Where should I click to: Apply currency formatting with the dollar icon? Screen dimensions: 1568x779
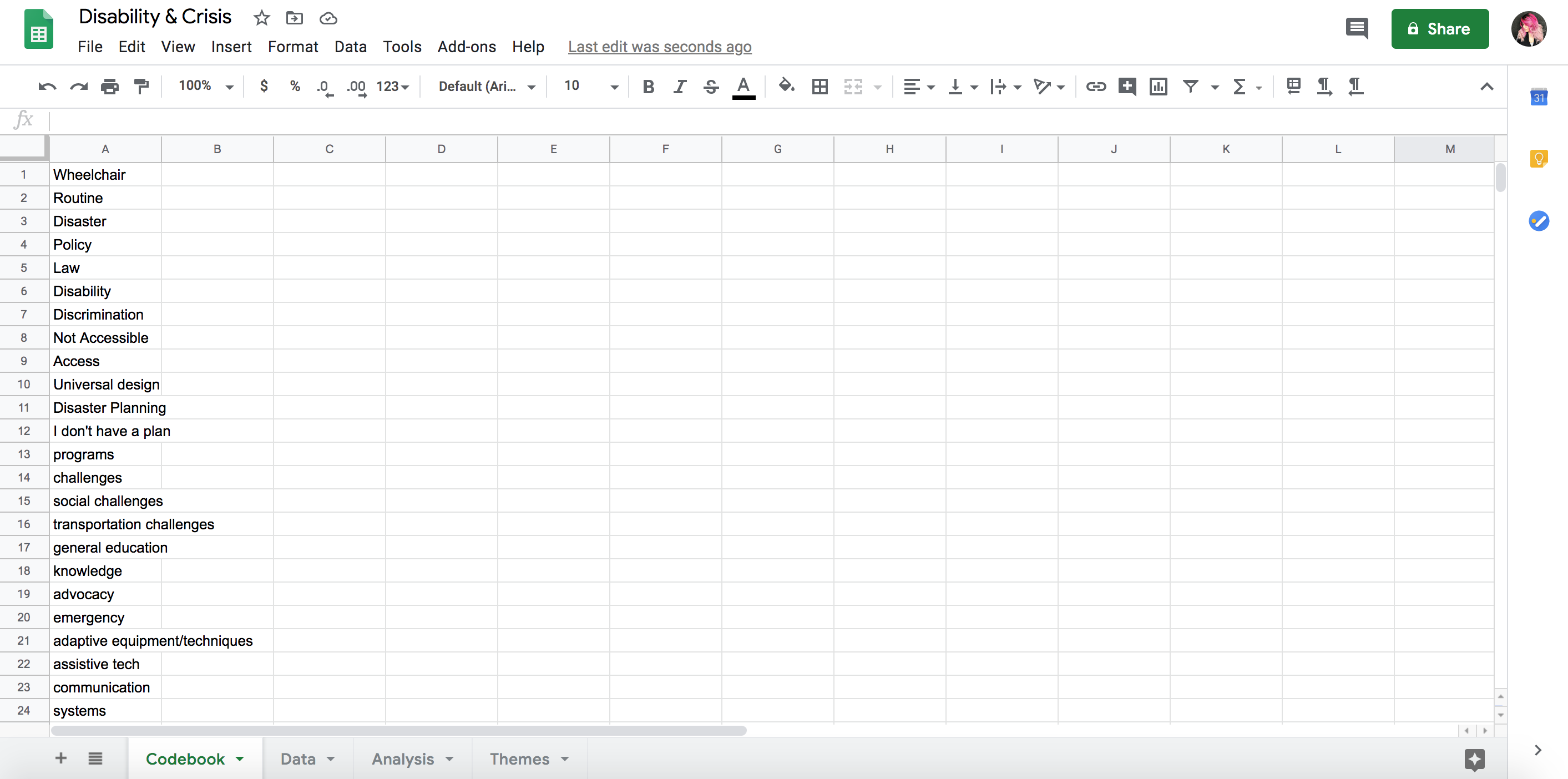point(264,87)
